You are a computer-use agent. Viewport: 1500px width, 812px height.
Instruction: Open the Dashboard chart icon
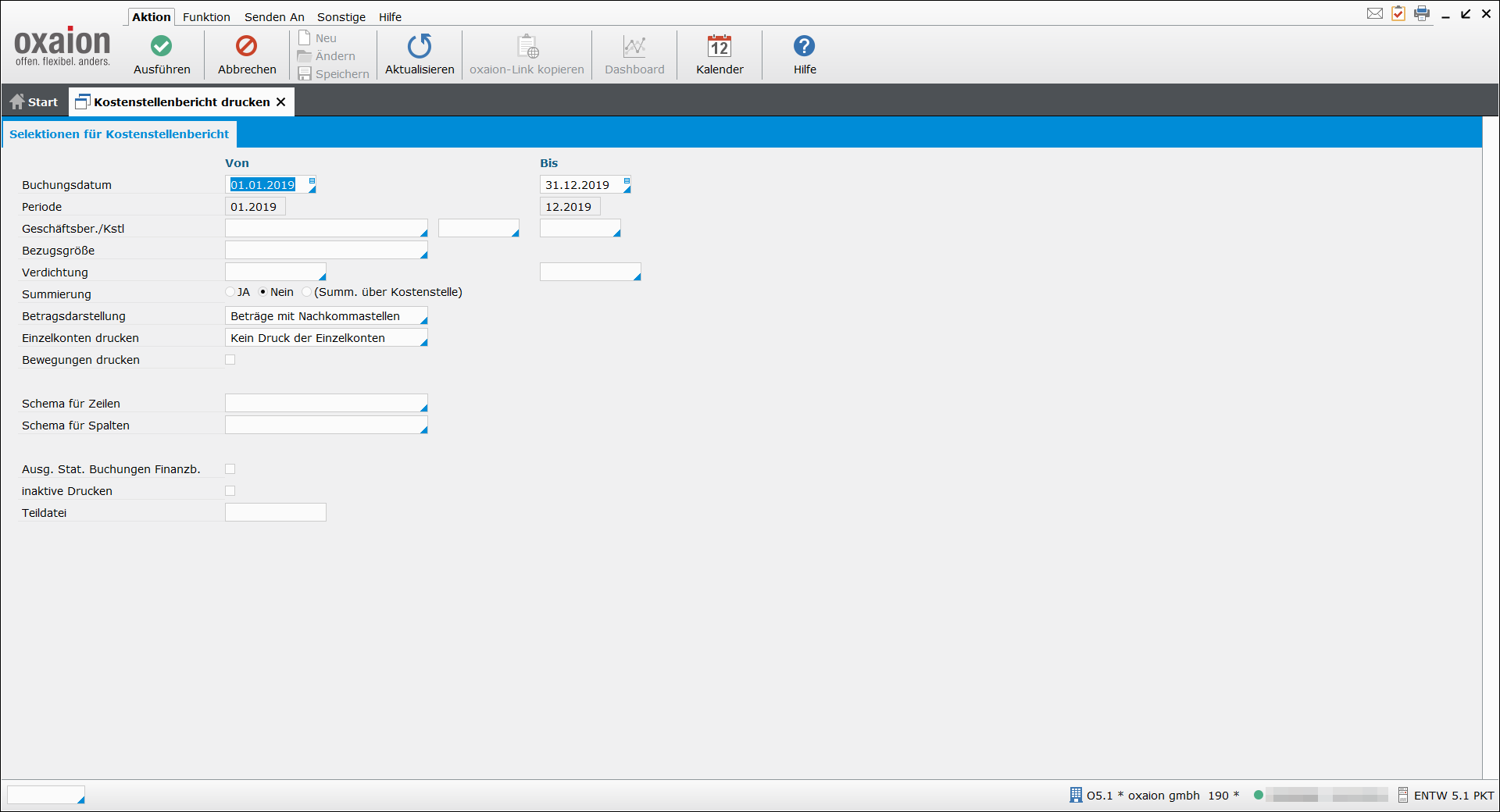click(x=634, y=47)
